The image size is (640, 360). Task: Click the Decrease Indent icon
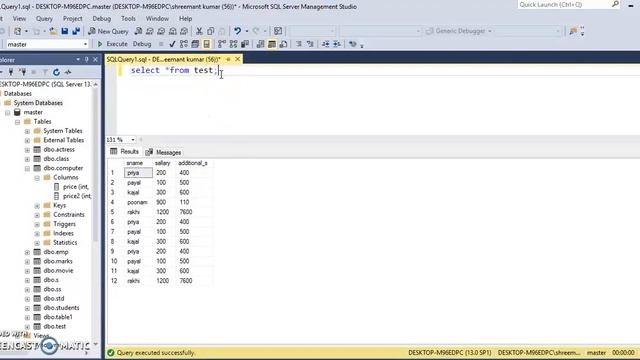[x=325, y=44]
